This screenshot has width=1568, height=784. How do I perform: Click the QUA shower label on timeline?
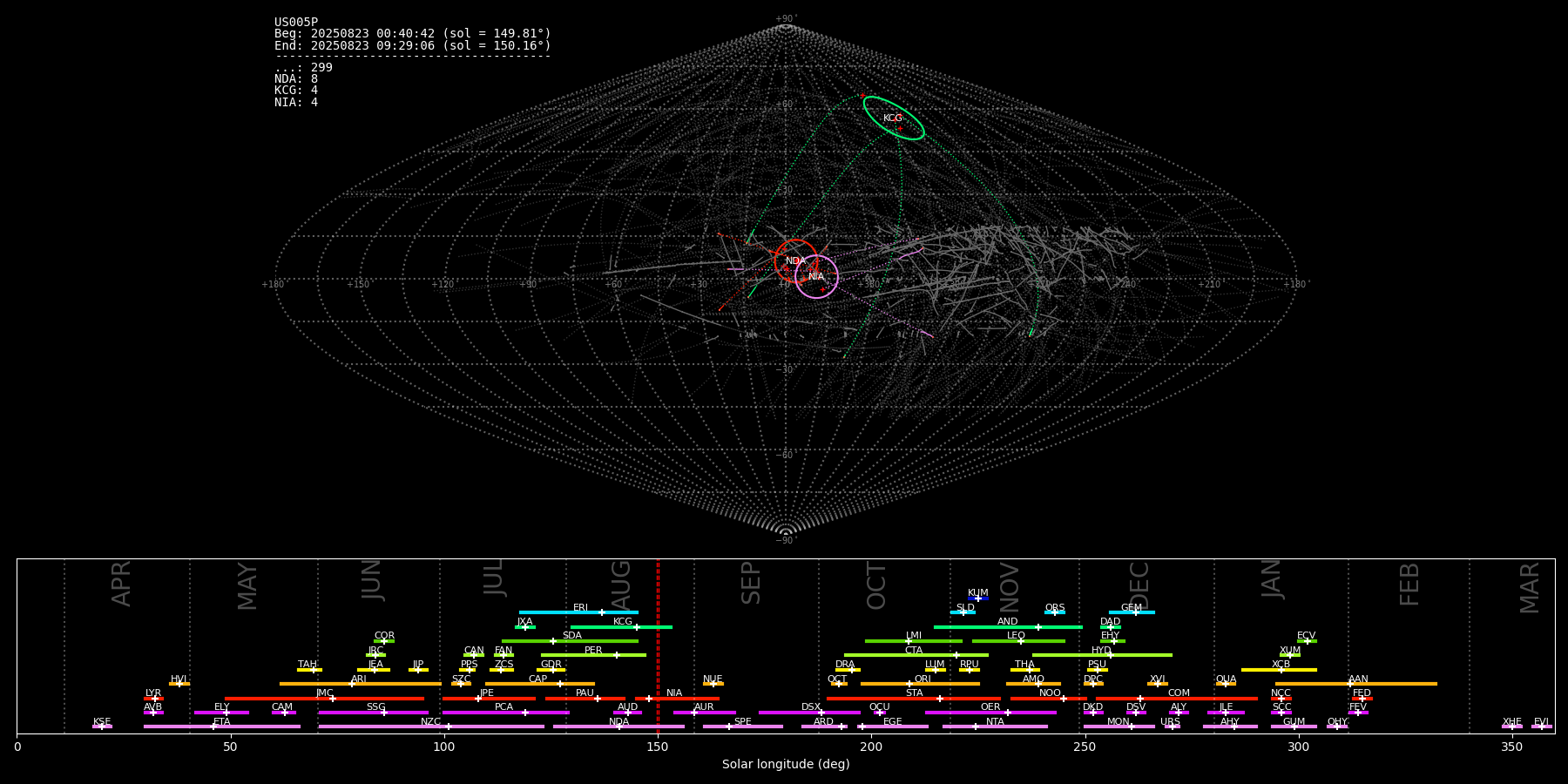(1226, 679)
